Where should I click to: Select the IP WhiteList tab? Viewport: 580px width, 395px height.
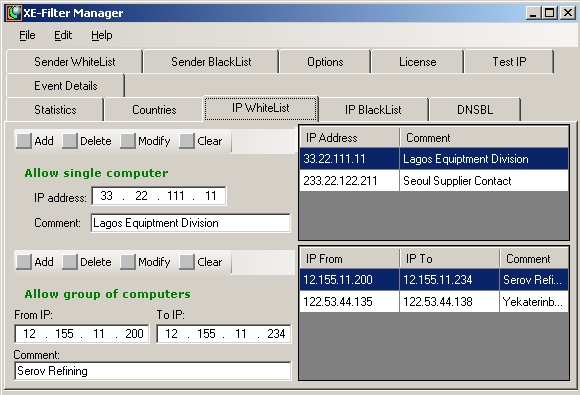(261, 108)
